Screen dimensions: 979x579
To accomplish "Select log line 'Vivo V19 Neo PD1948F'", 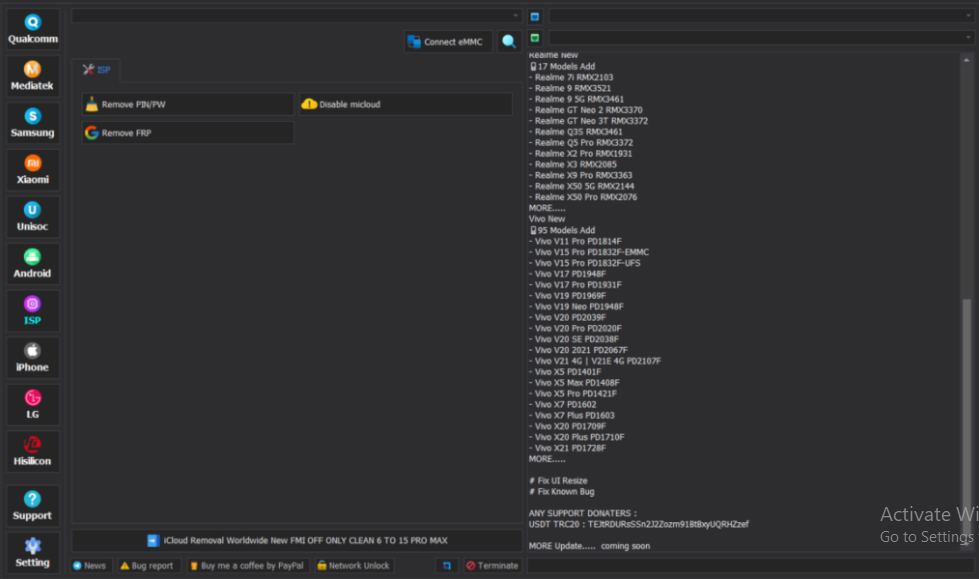I will [x=576, y=306].
